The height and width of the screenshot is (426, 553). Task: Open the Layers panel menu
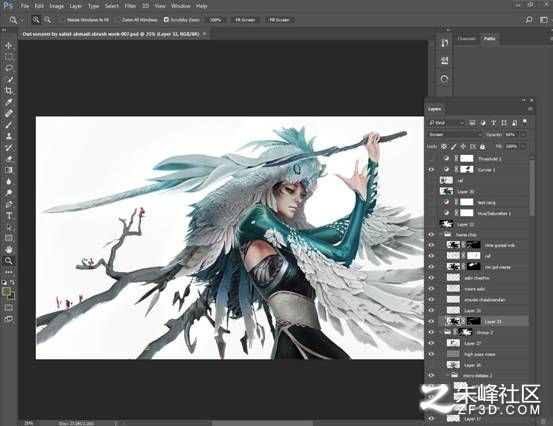(530, 109)
